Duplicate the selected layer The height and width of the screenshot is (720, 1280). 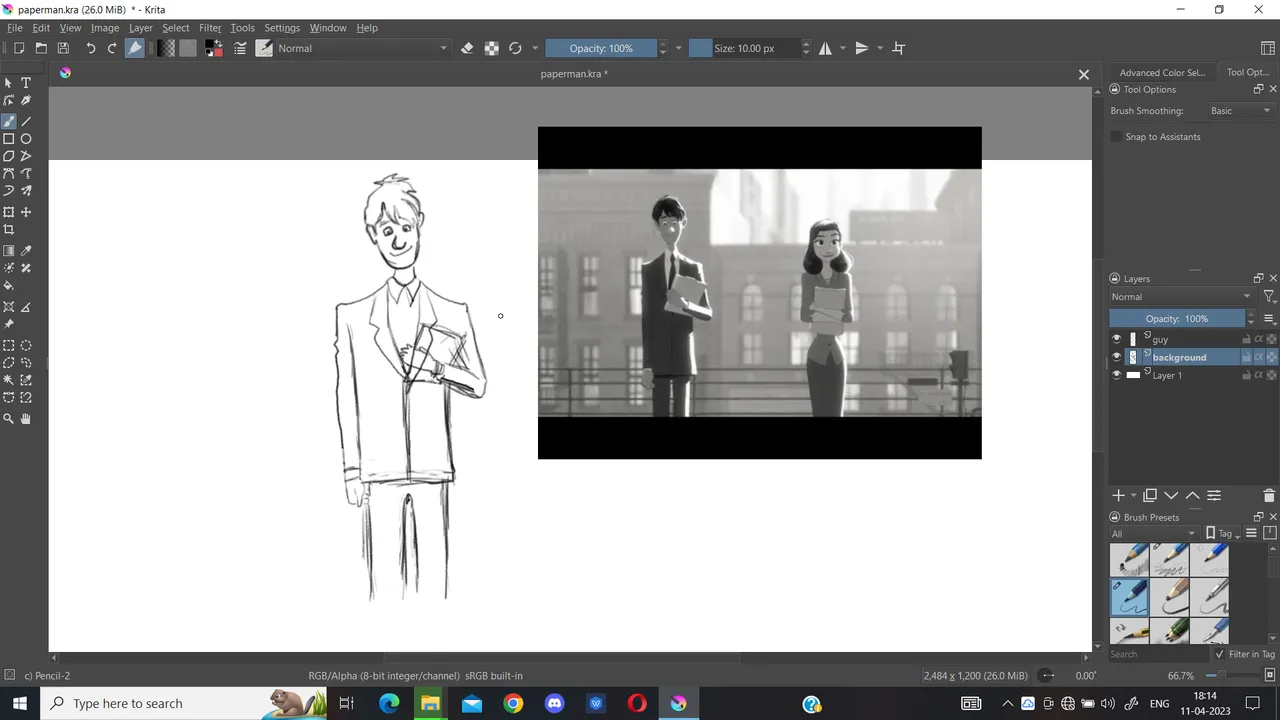tap(1150, 496)
